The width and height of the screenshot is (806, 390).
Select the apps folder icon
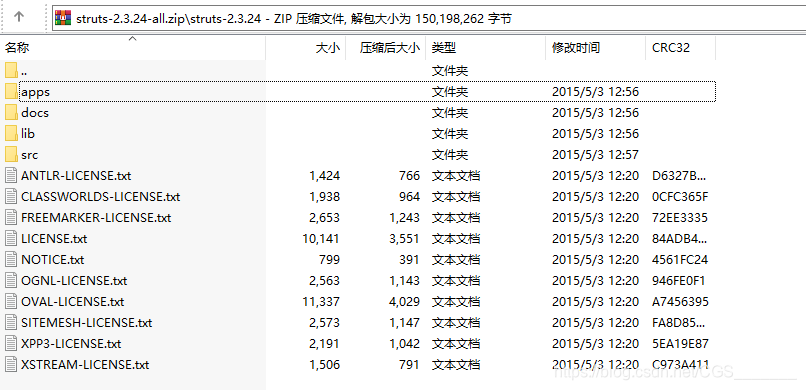click(x=11, y=91)
